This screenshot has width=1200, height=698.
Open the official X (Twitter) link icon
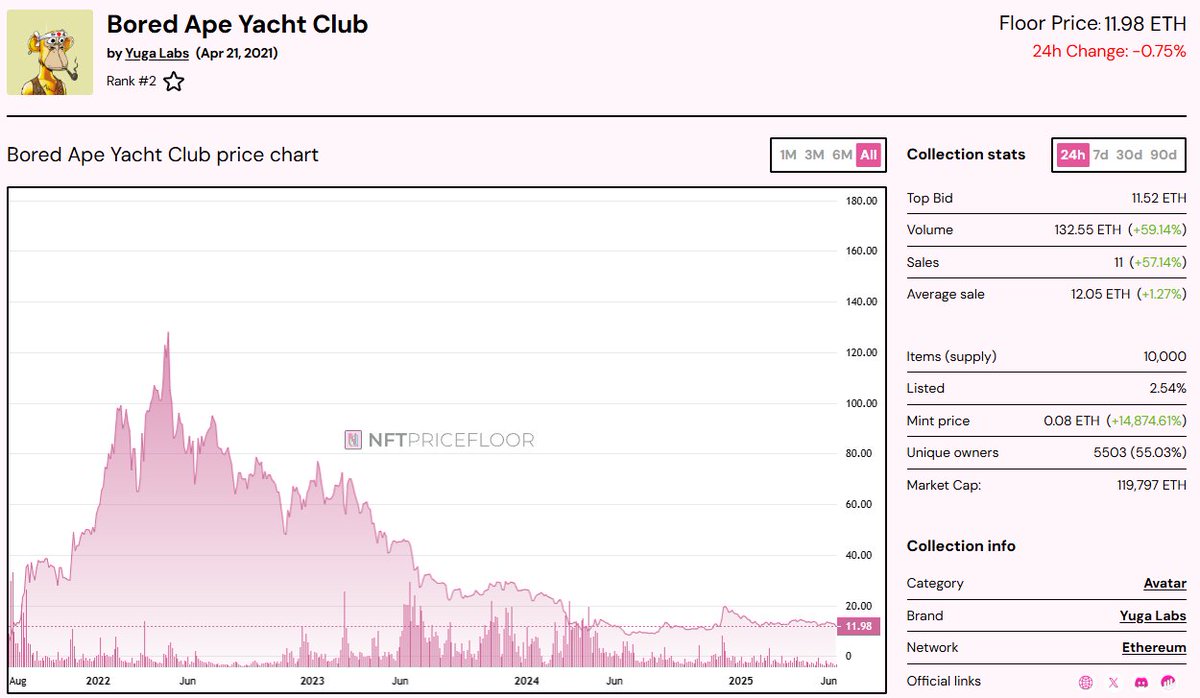point(1113,682)
